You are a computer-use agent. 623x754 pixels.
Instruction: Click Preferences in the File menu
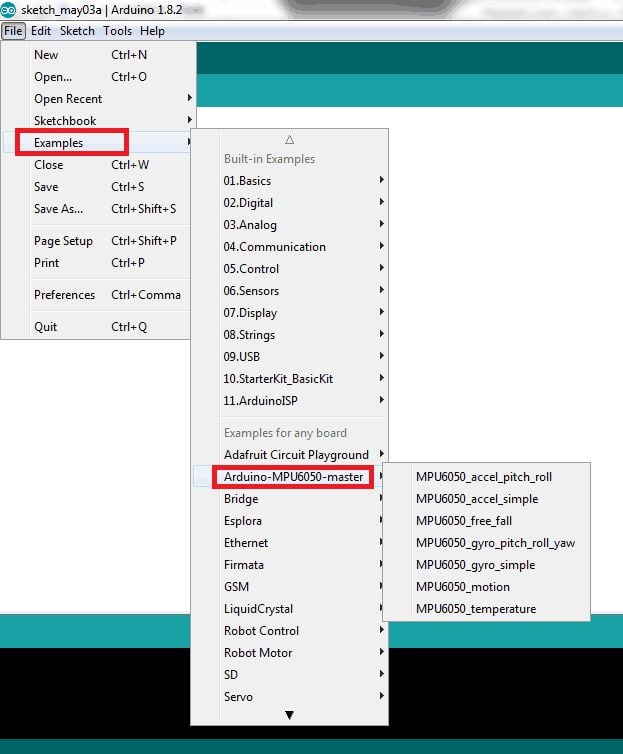pyautogui.click(x=64, y=295)
